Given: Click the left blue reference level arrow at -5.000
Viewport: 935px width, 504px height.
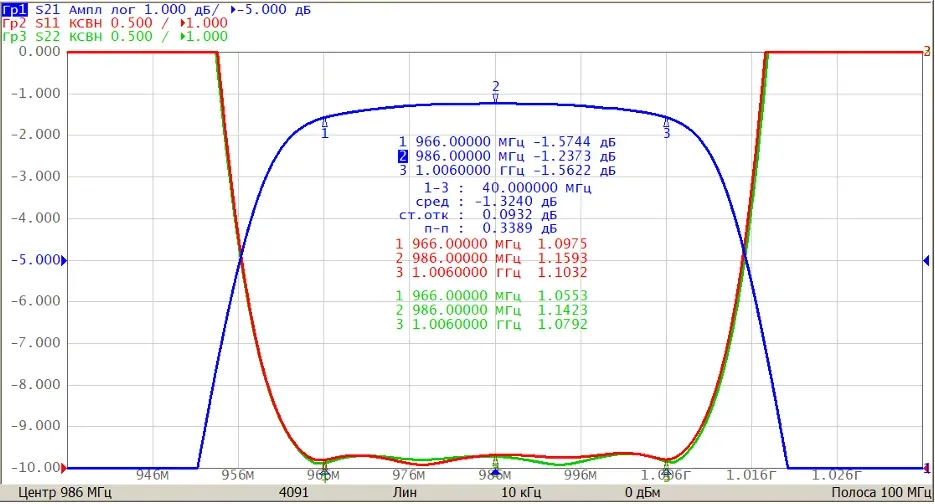Looking at the screenshot, I should (x=64, y=260).
